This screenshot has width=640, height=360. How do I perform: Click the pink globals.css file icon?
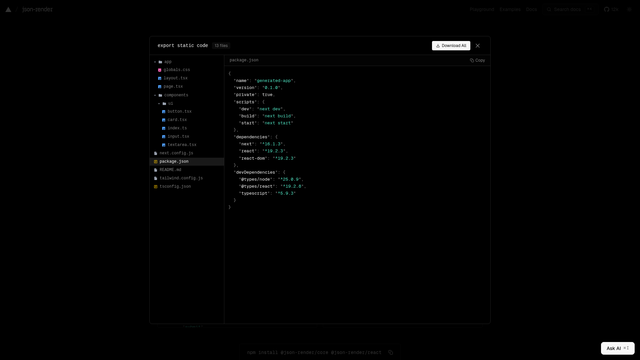point(160,70)
